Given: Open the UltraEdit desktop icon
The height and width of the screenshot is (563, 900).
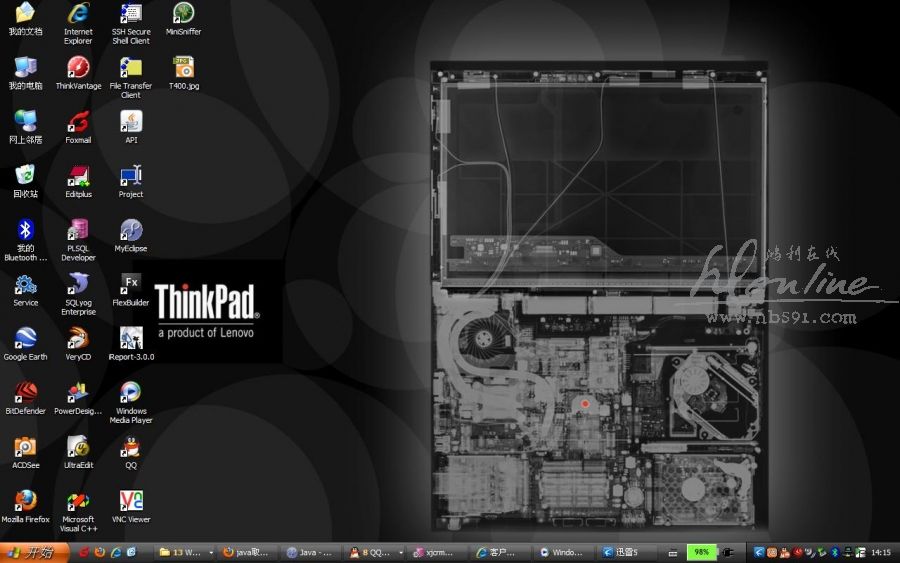Looking at the screenshot, I should (78, 448).
